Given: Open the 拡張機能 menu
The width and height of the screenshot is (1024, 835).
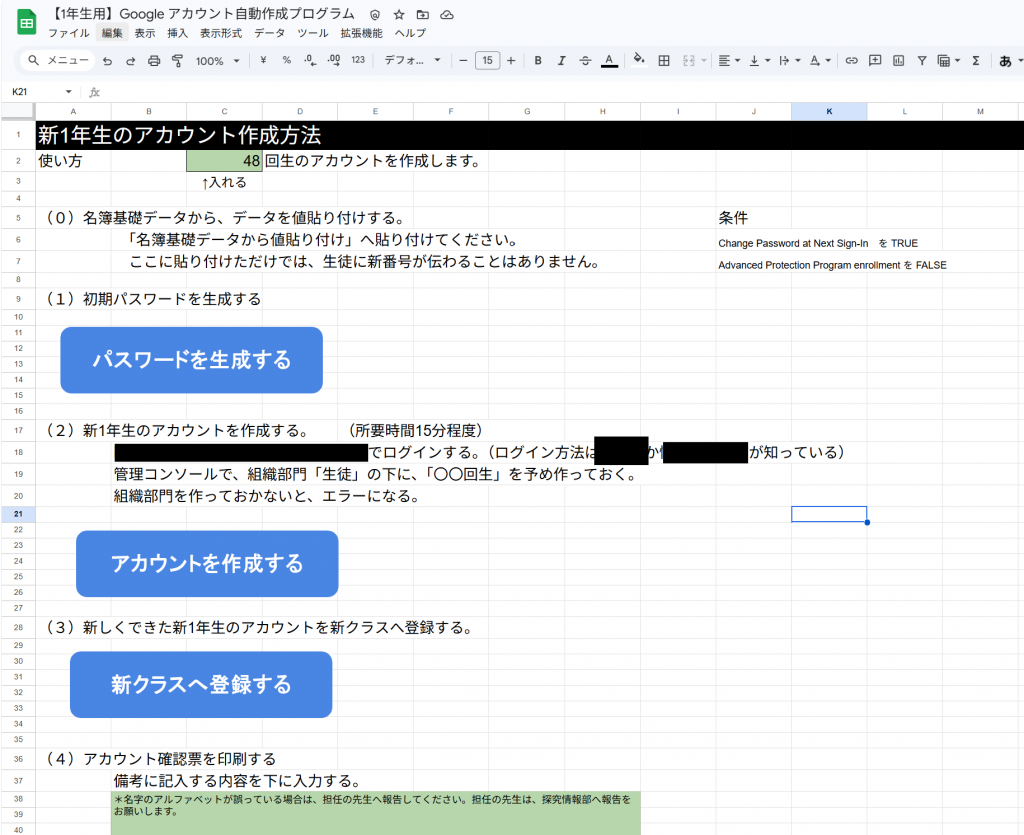Looking at the screenshot, I should pyautogui.click(x=361, y=33).
